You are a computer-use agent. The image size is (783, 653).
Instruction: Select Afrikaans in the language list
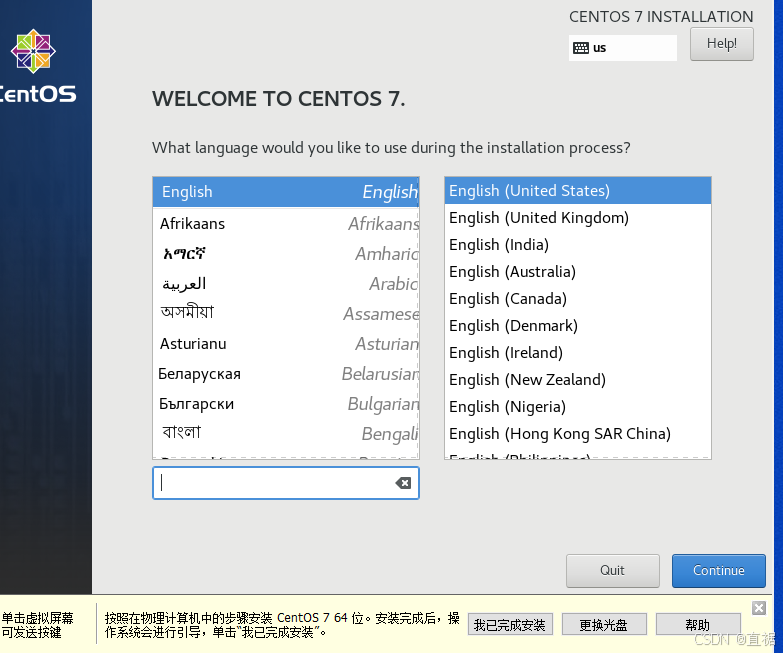[x=286, y=224]
